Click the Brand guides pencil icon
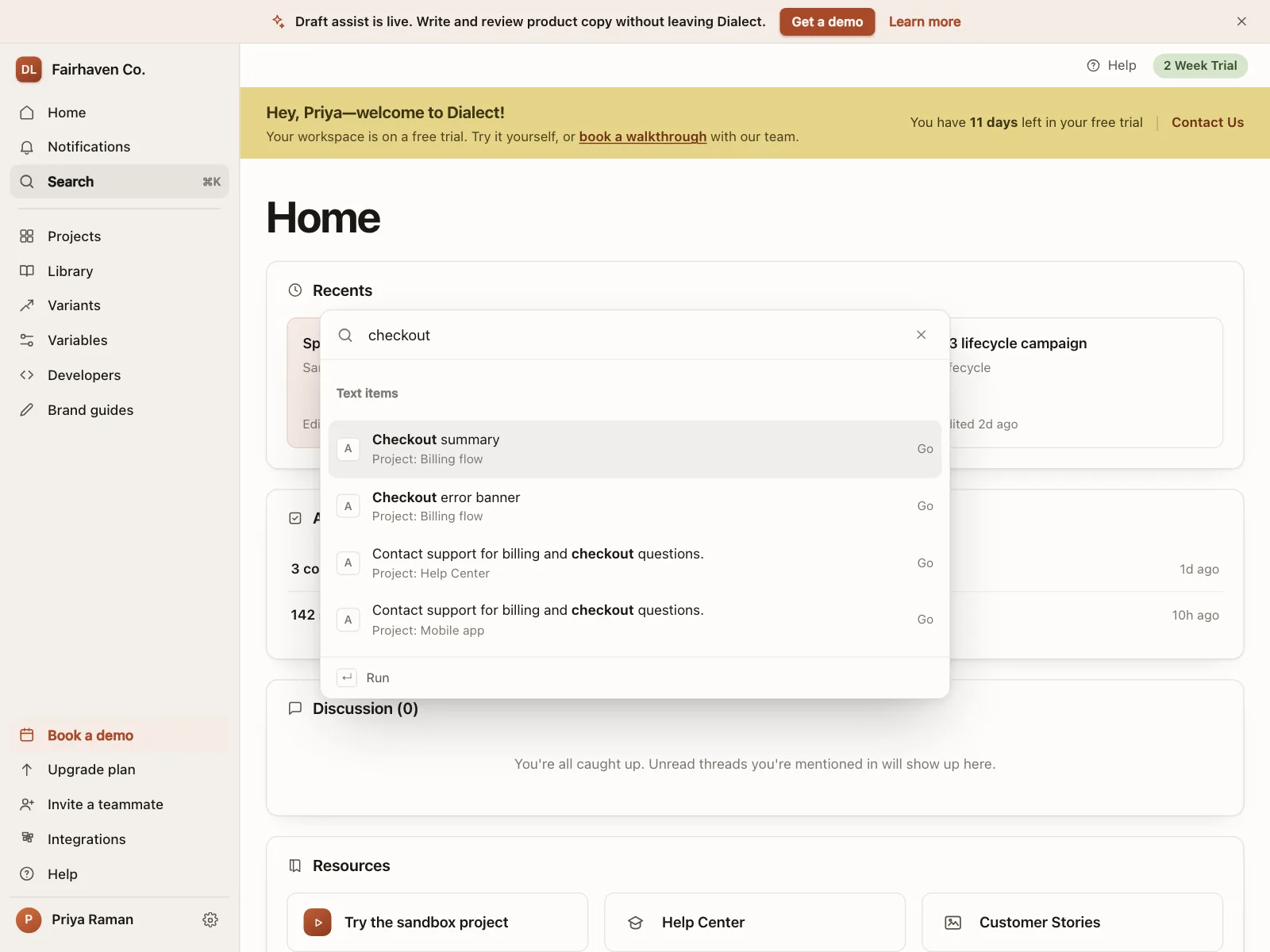This screenshot has width=1270, height=952. [x=27, y=410]
